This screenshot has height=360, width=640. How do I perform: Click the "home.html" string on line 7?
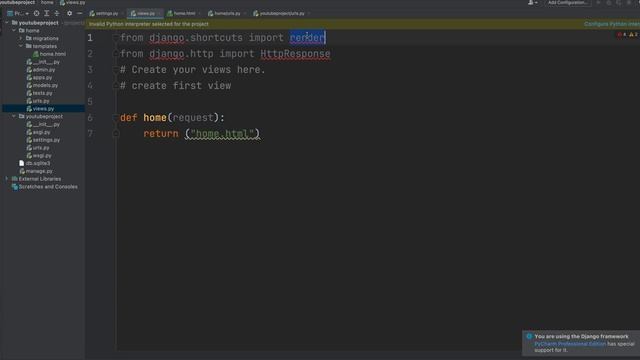click(x=222, y=133)
